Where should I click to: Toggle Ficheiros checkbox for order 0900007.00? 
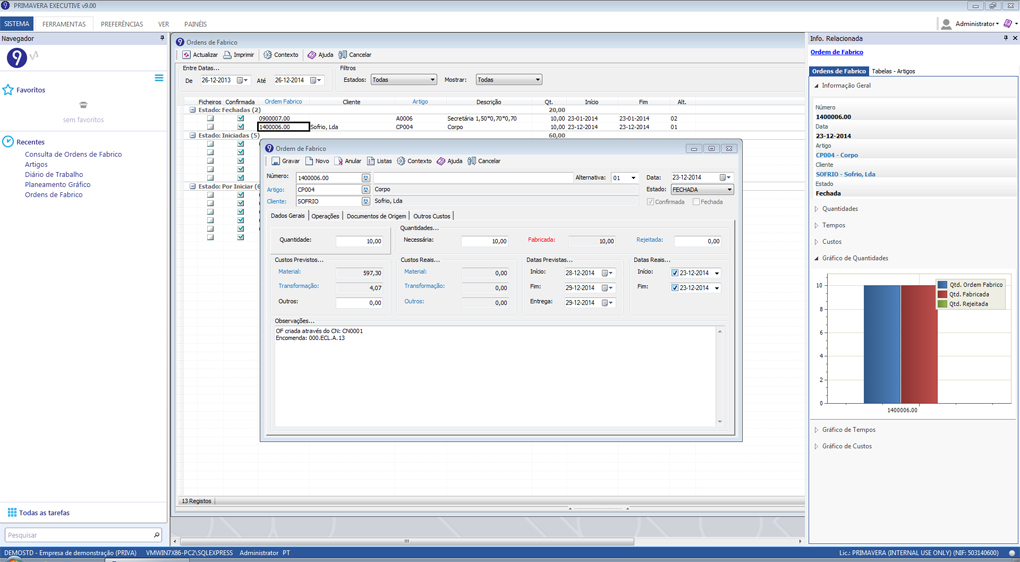click(210, 119)
